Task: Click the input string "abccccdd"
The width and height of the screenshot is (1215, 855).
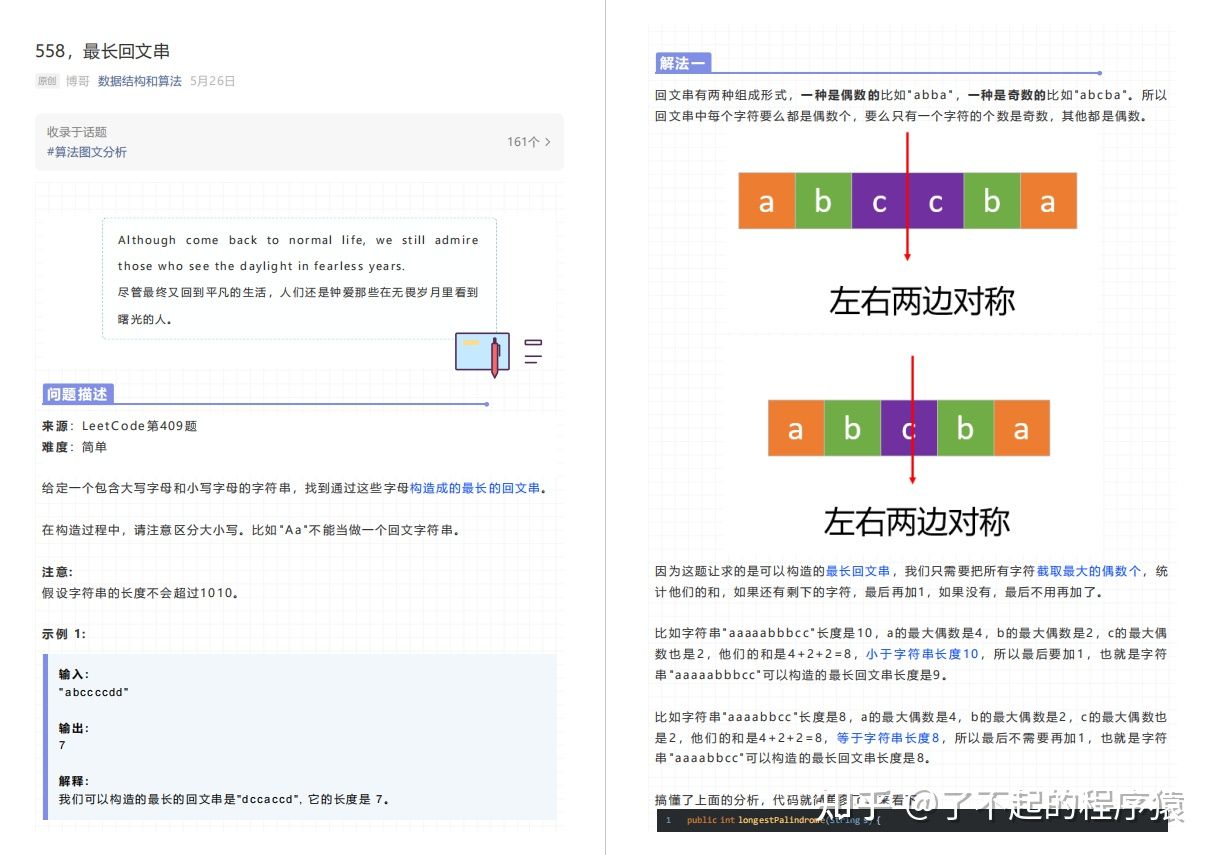Action: [94, 692]
